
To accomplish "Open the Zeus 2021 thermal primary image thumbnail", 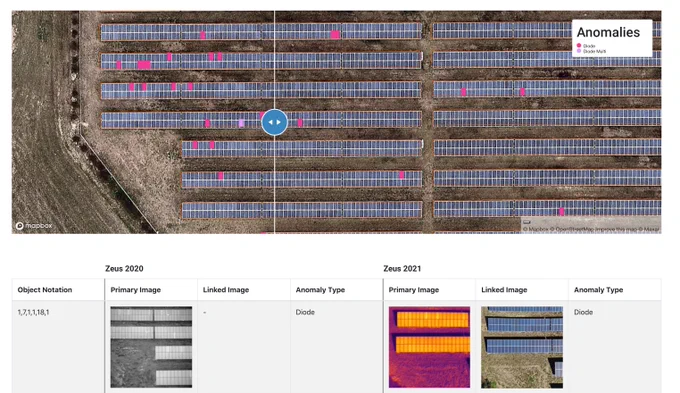I will 429,347.
